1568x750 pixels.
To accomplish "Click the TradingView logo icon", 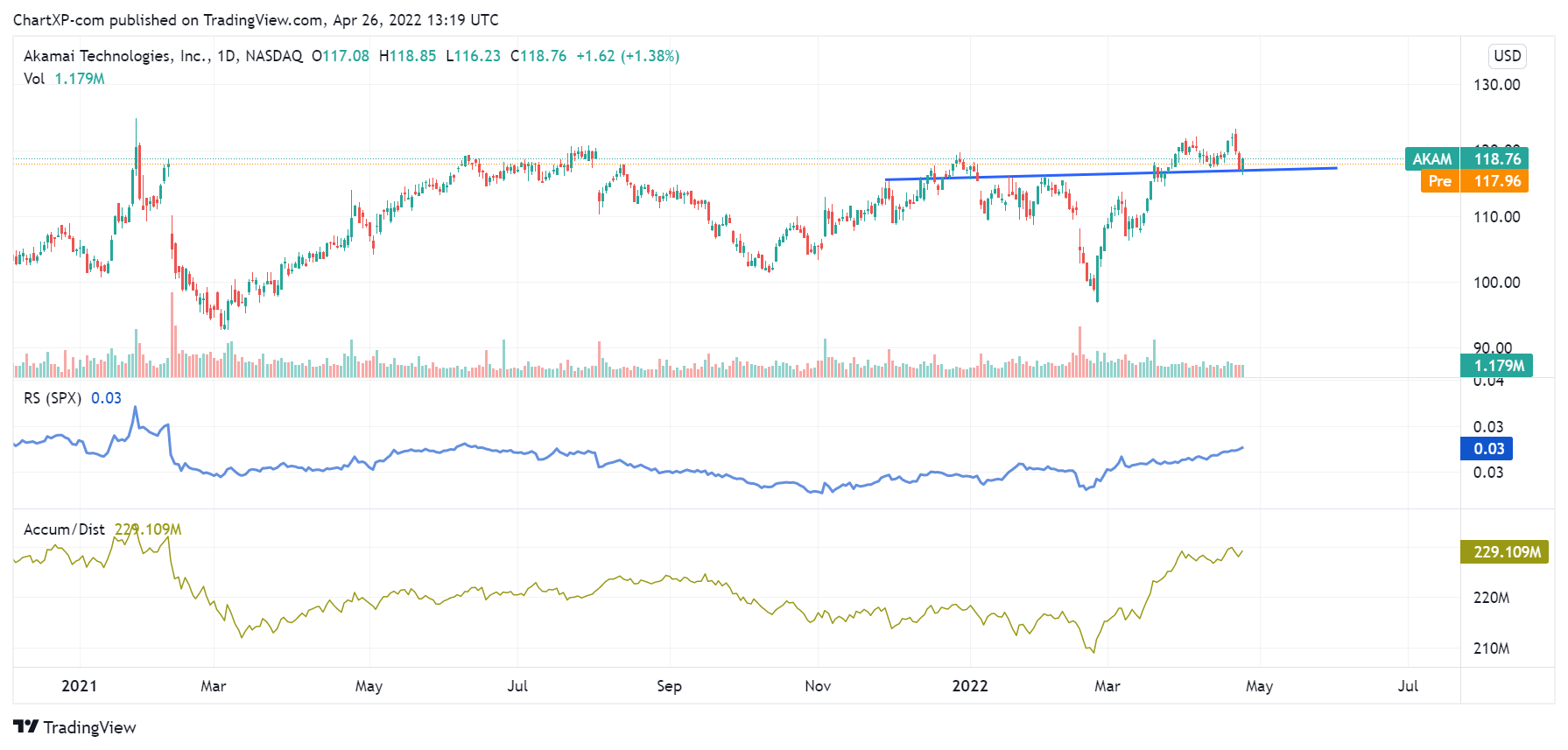I will point(25,726).
